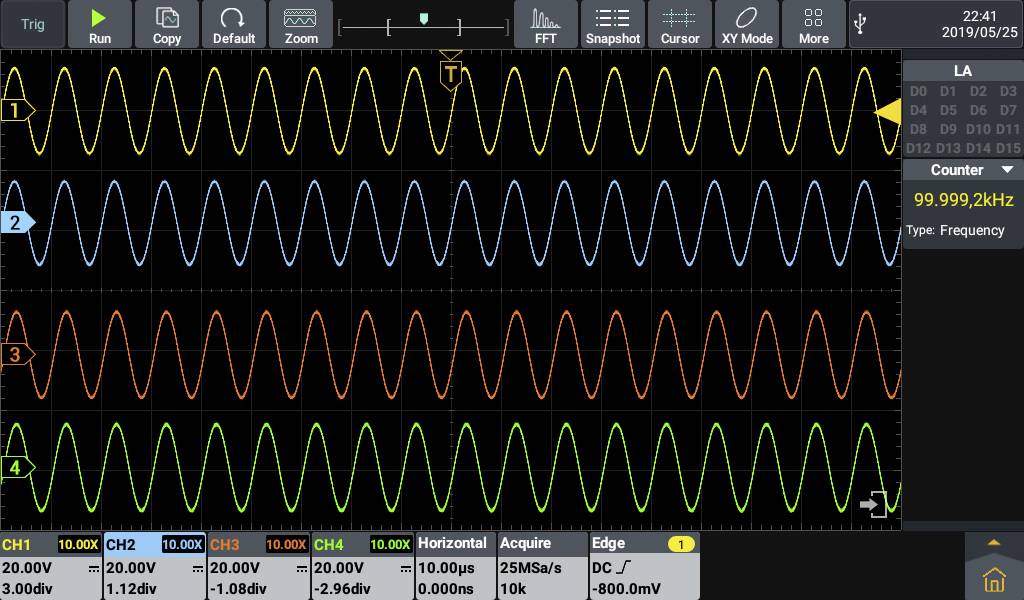Select the CH2 channel marker arrow

(x=14, y=222)
